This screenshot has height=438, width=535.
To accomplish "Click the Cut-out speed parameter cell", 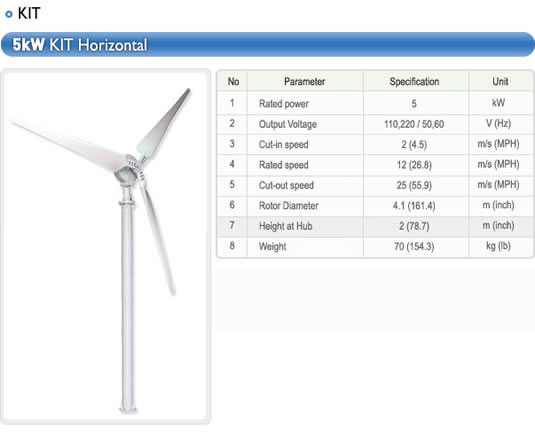I will pyautogui.click(x=305, y=185).
